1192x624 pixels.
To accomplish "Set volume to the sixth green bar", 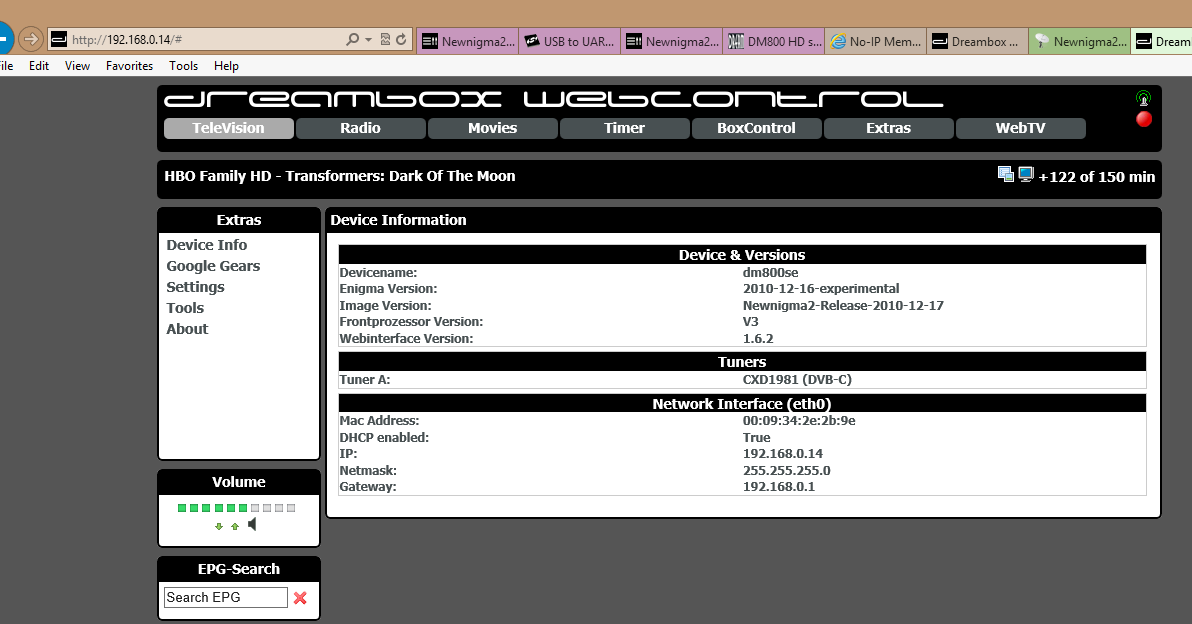I will point(243,508).
